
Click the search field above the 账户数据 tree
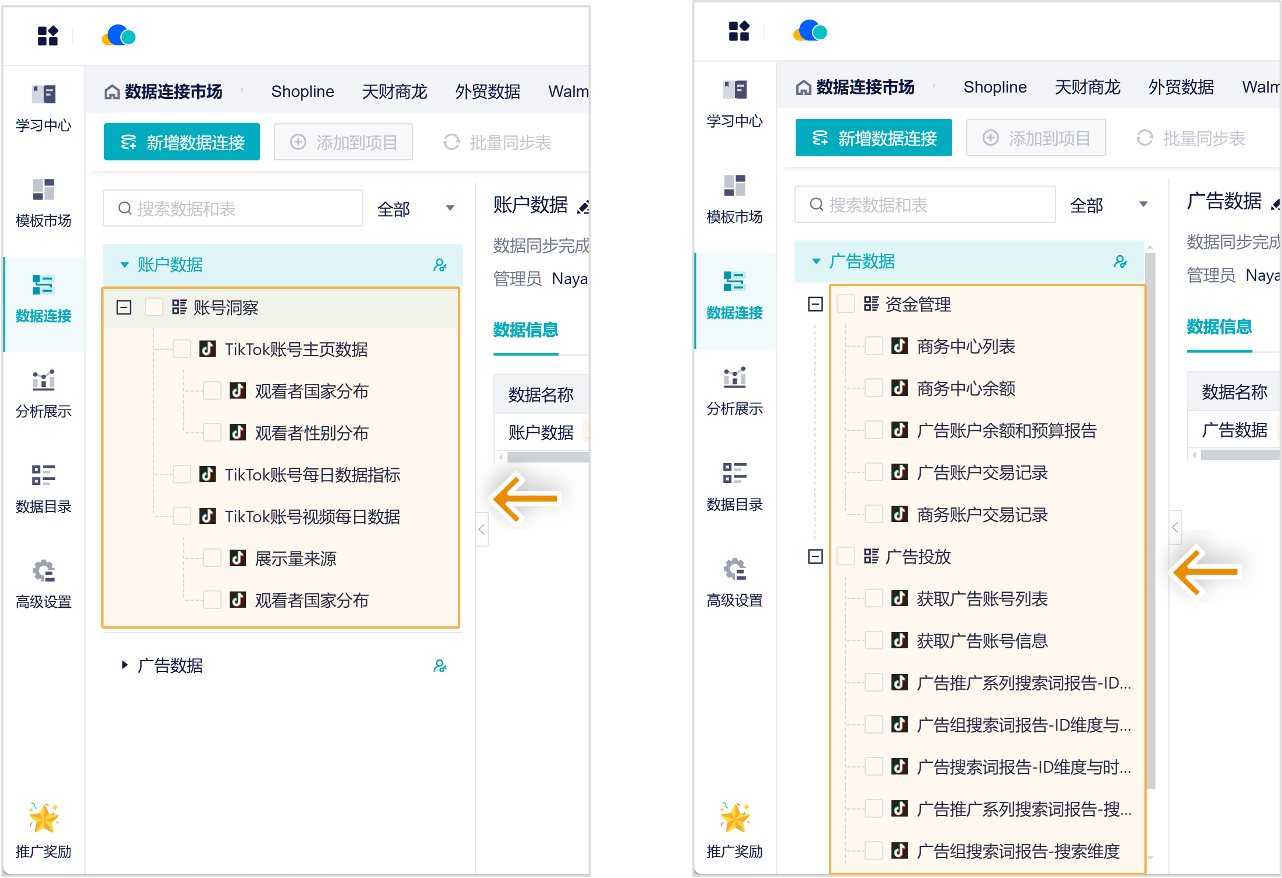pos(235,209)
